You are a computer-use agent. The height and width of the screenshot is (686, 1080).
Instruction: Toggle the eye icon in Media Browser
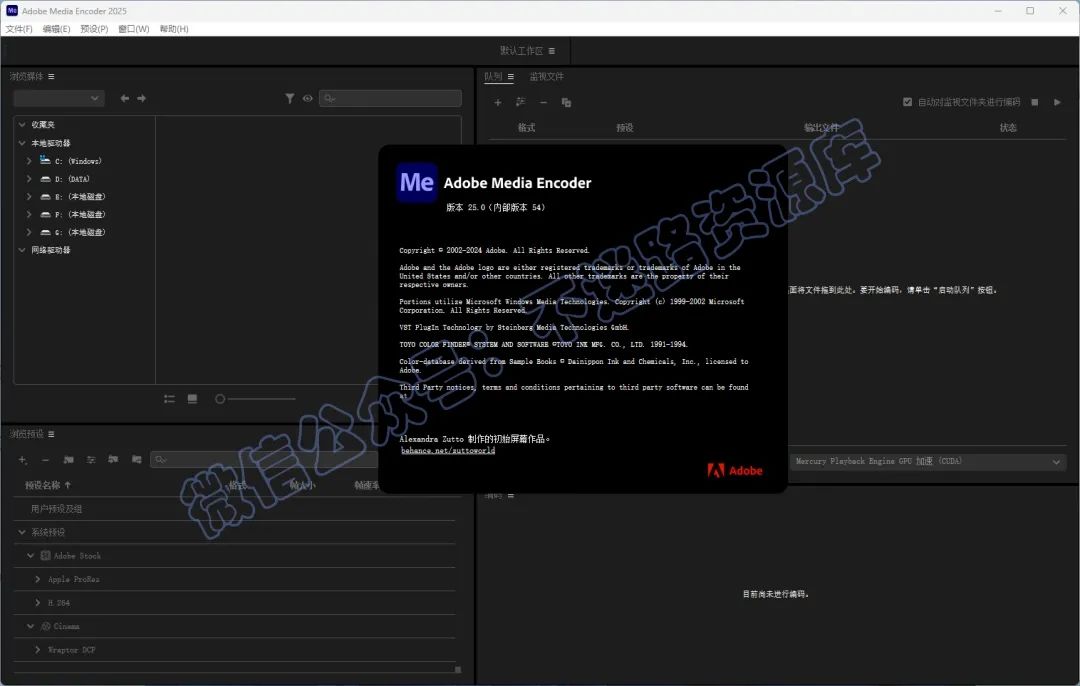pos(308,98)
